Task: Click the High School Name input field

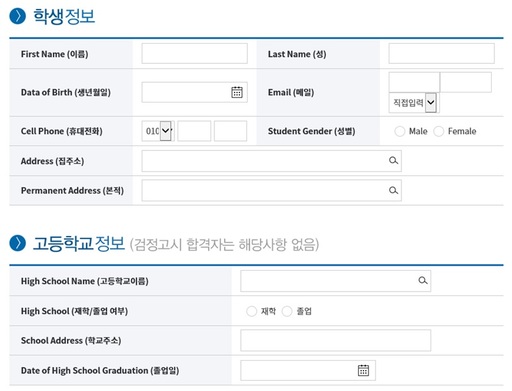Action: 335,281
